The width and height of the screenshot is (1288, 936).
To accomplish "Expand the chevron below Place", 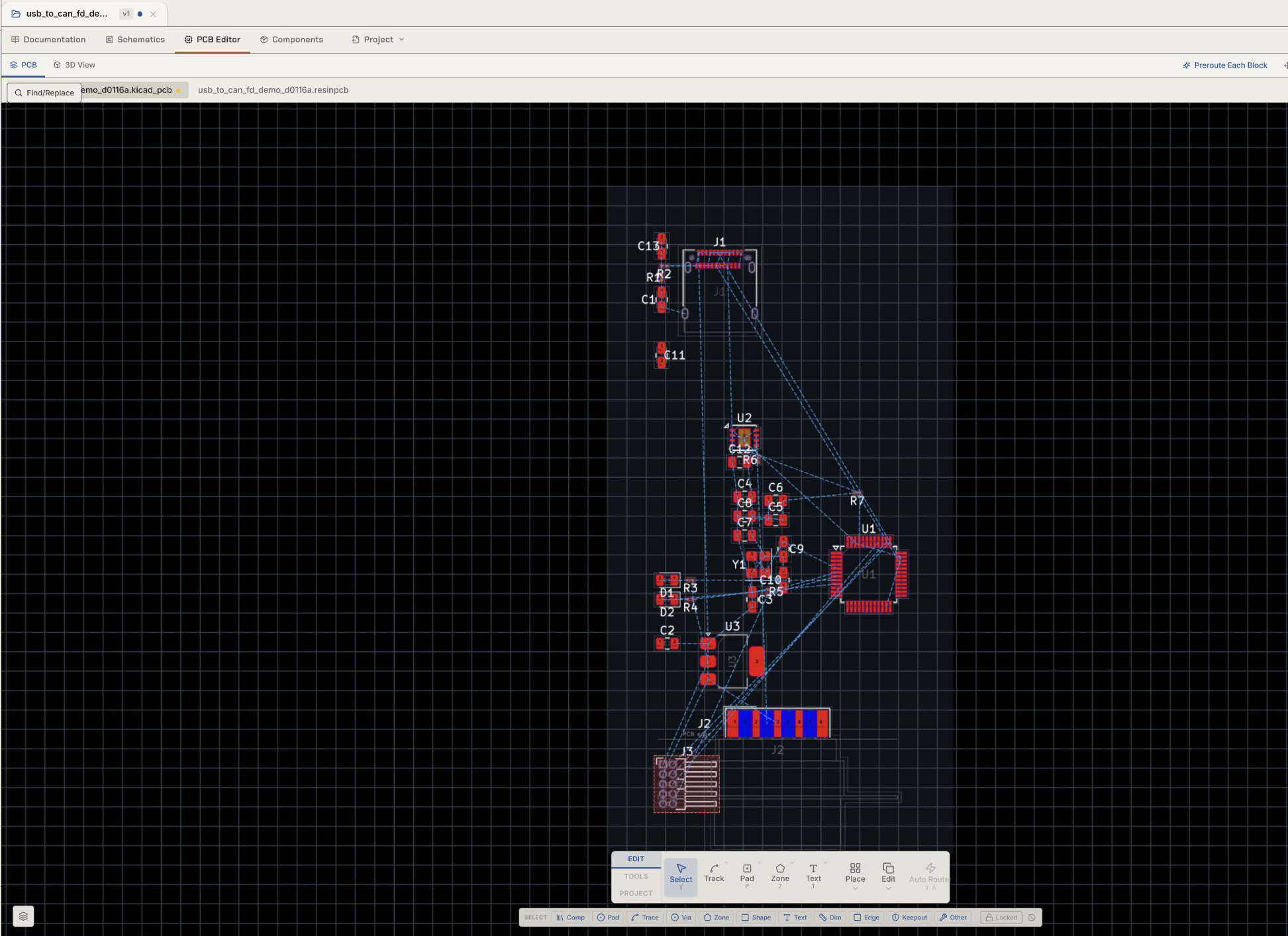I will pyautogui.click(x=855, y=888).
